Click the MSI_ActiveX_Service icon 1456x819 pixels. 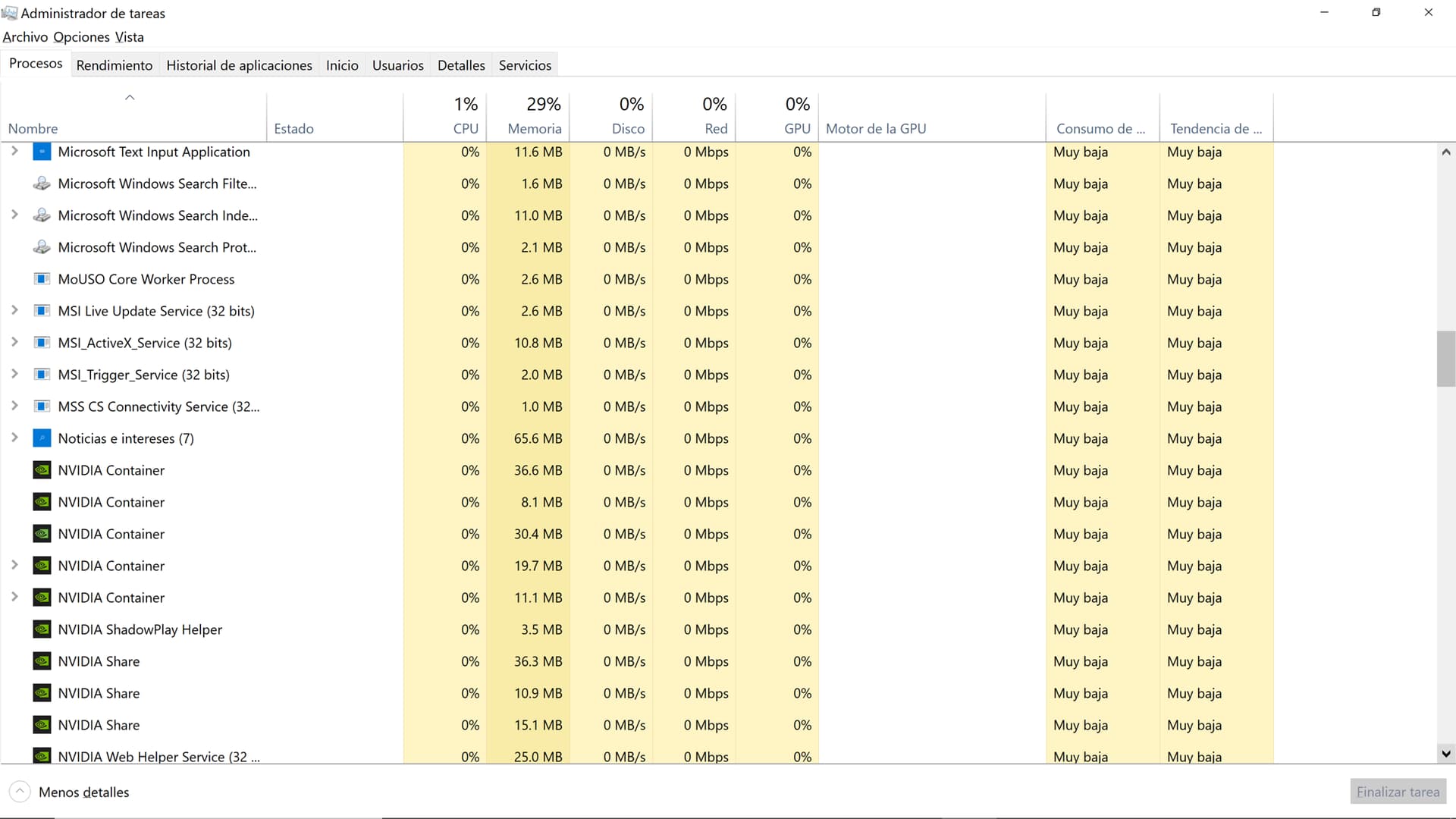[42, 343]
